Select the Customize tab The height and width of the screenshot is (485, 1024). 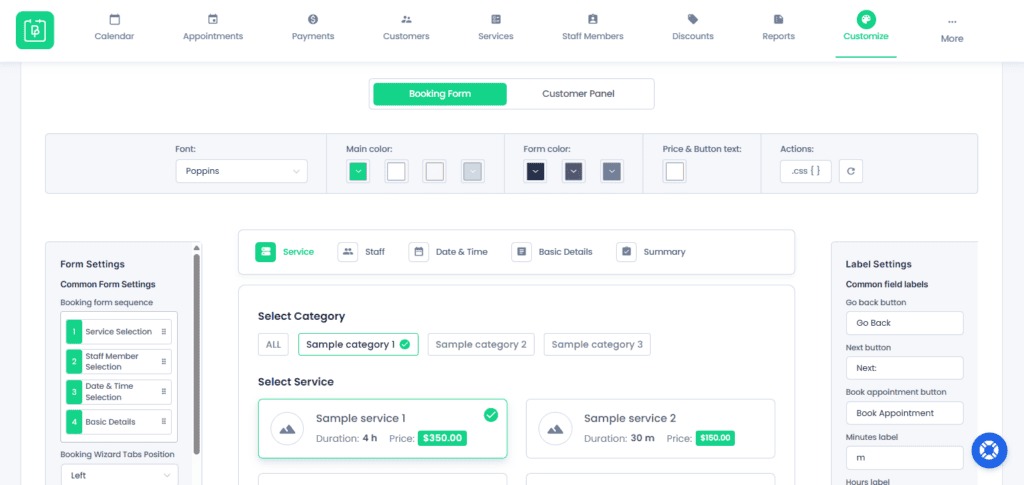coord(866,28)
